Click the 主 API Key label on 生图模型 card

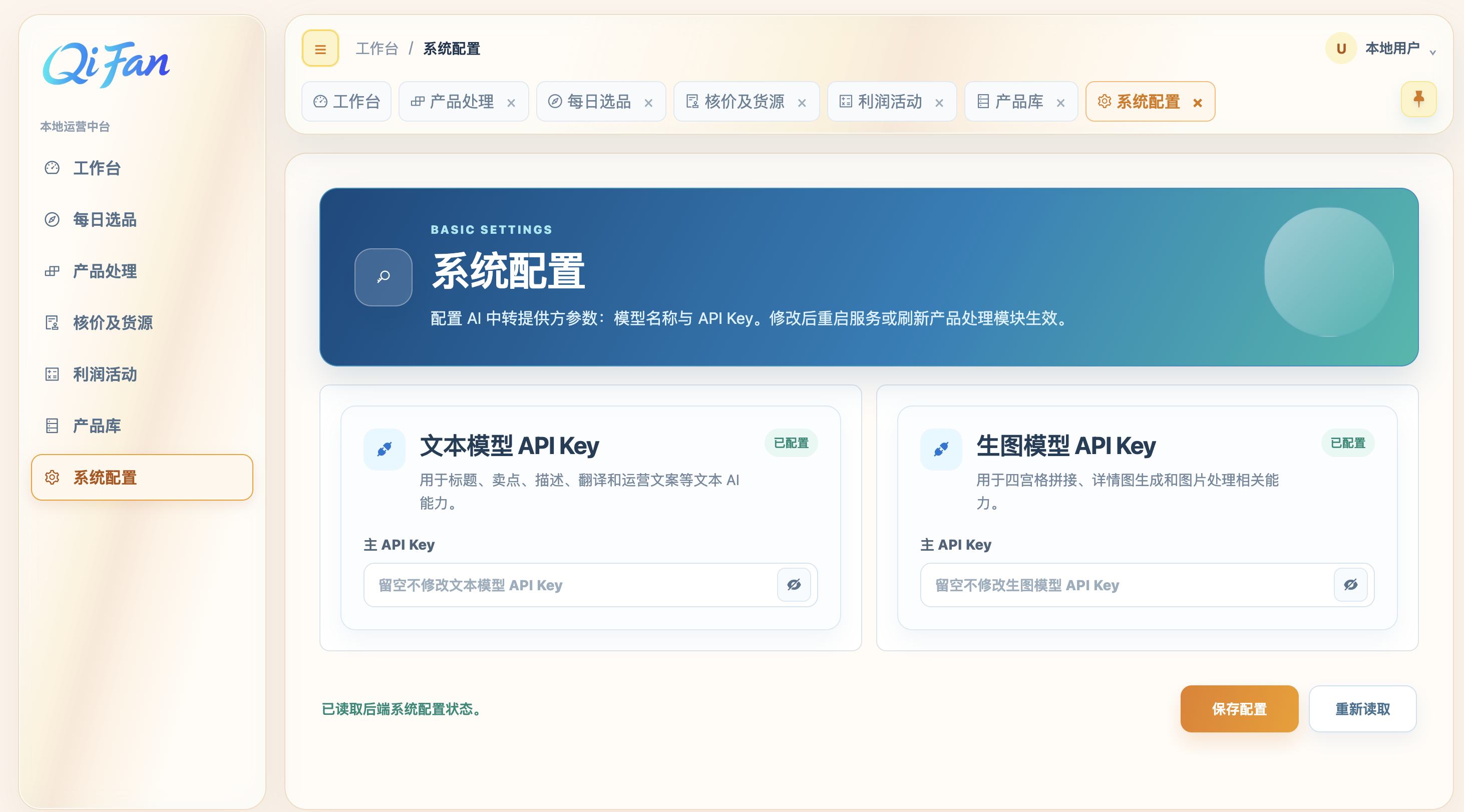[x=956, y=545]
